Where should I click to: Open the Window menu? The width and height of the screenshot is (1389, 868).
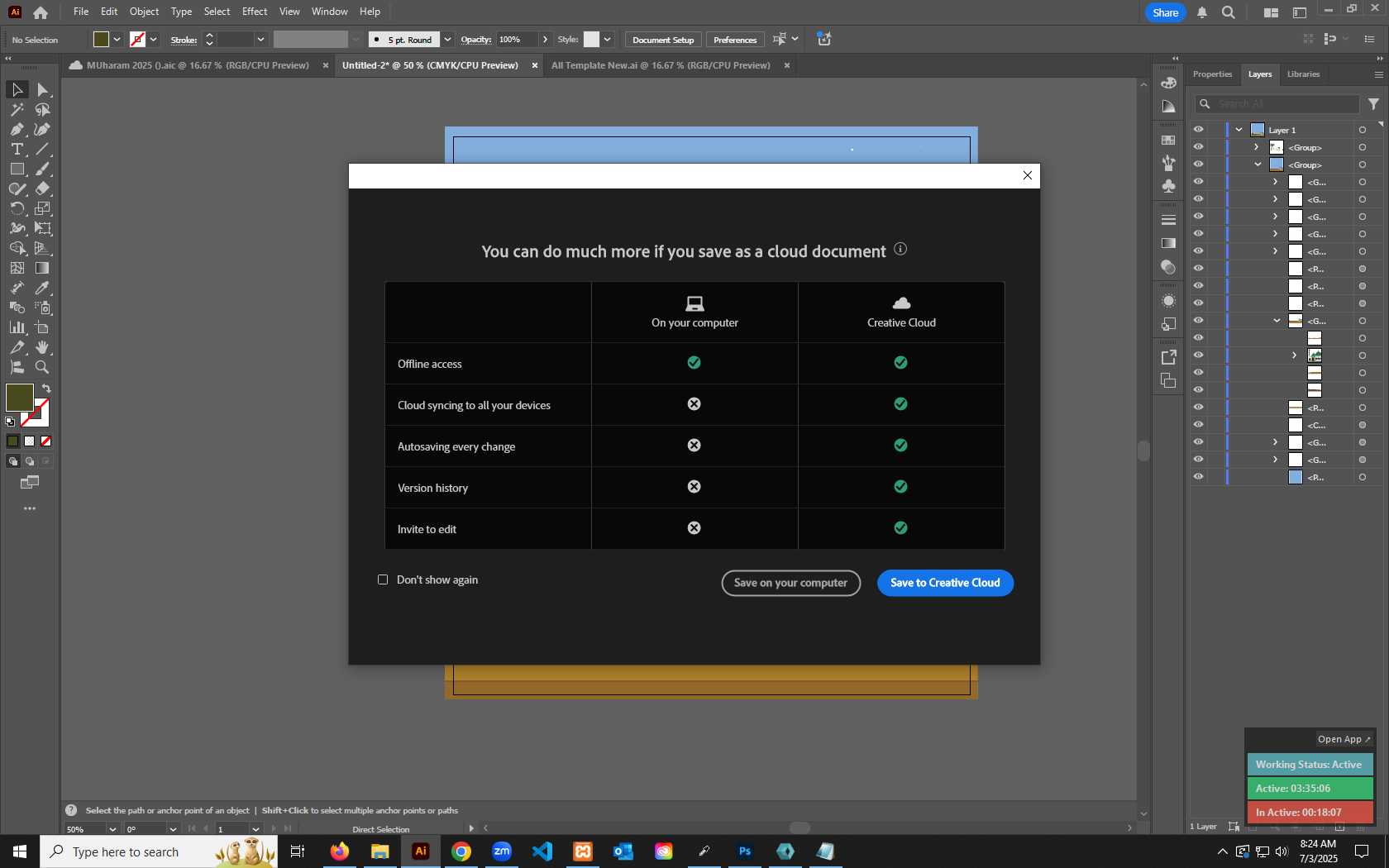click(x=330, y=12)
